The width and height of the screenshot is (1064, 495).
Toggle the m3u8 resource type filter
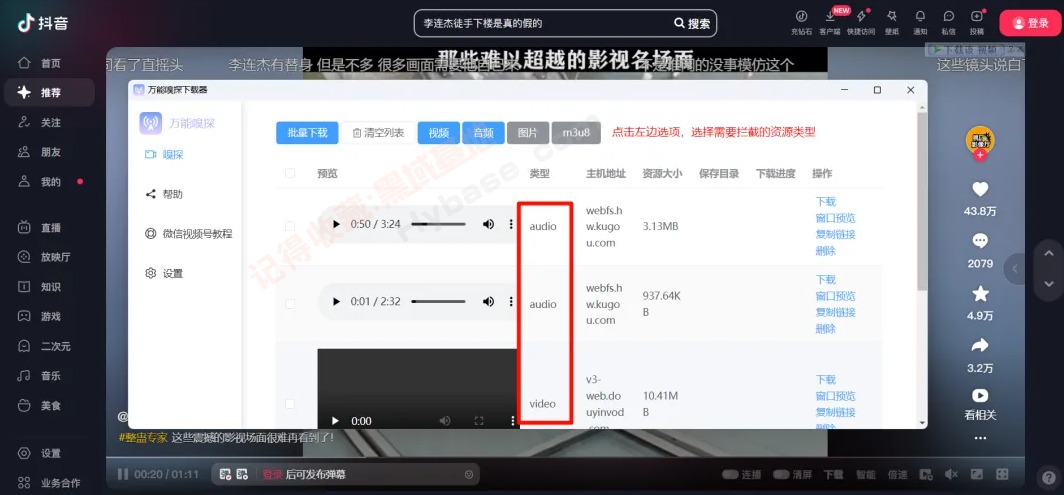576,133
